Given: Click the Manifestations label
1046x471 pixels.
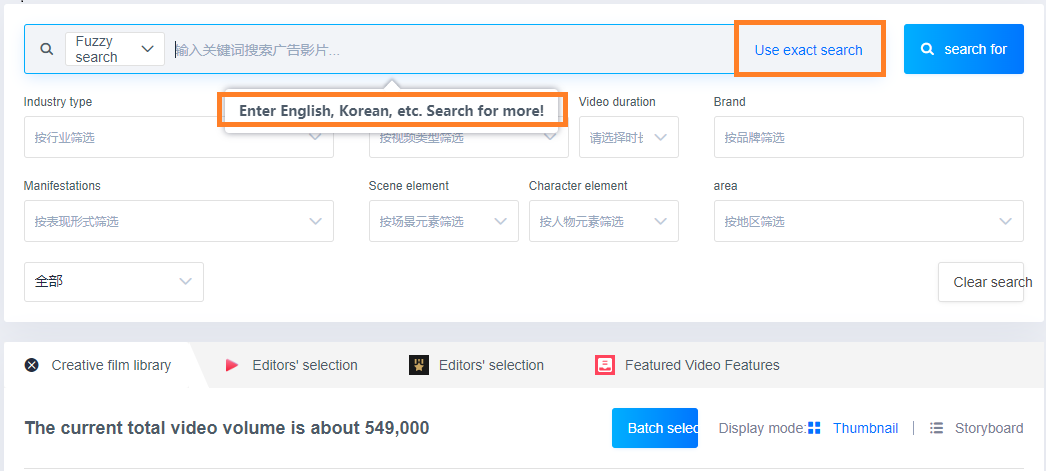Looking at the screenshot, I should [x=62, y=186].
